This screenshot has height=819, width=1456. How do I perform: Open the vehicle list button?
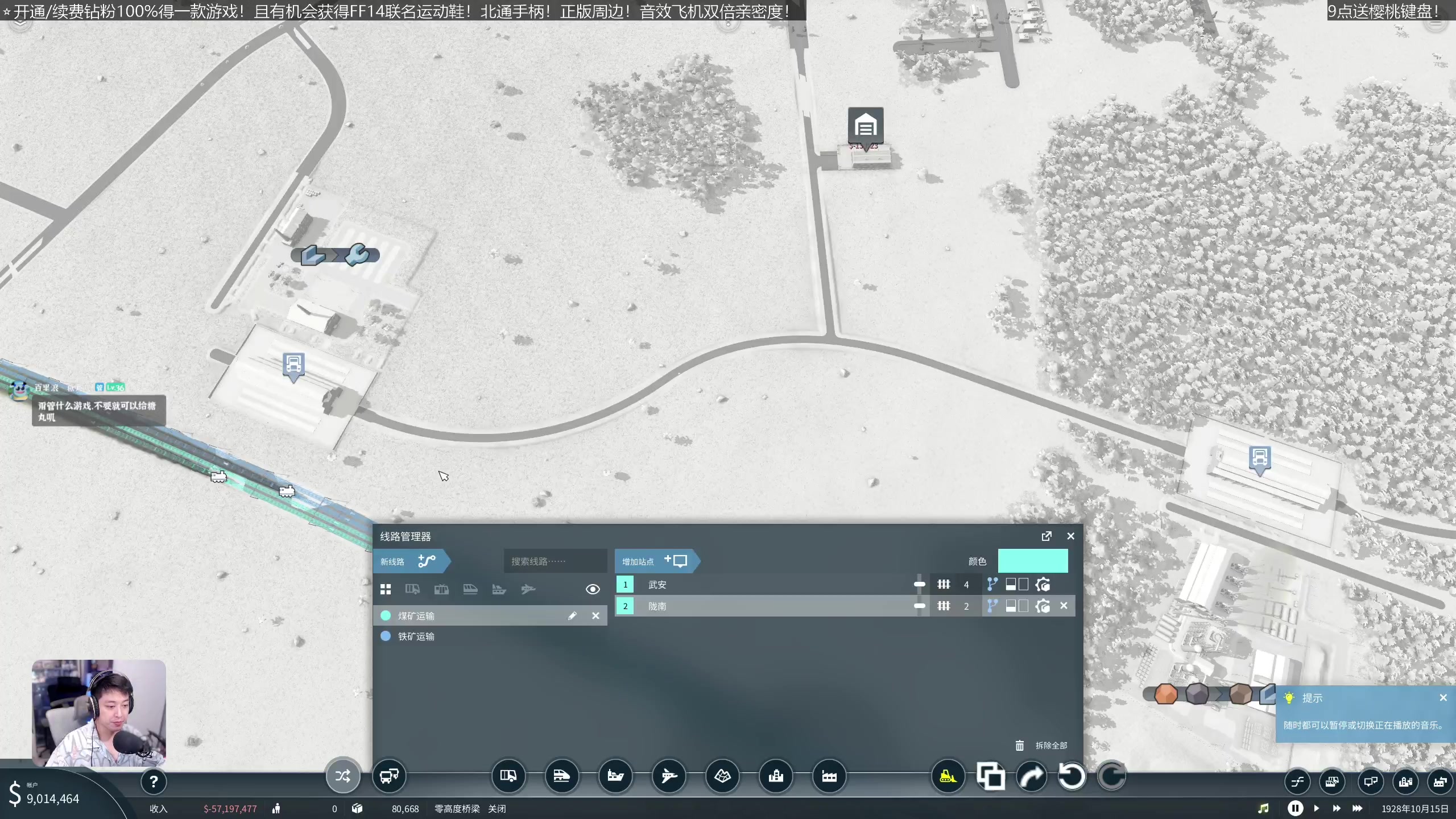[x=1333, y=782]
